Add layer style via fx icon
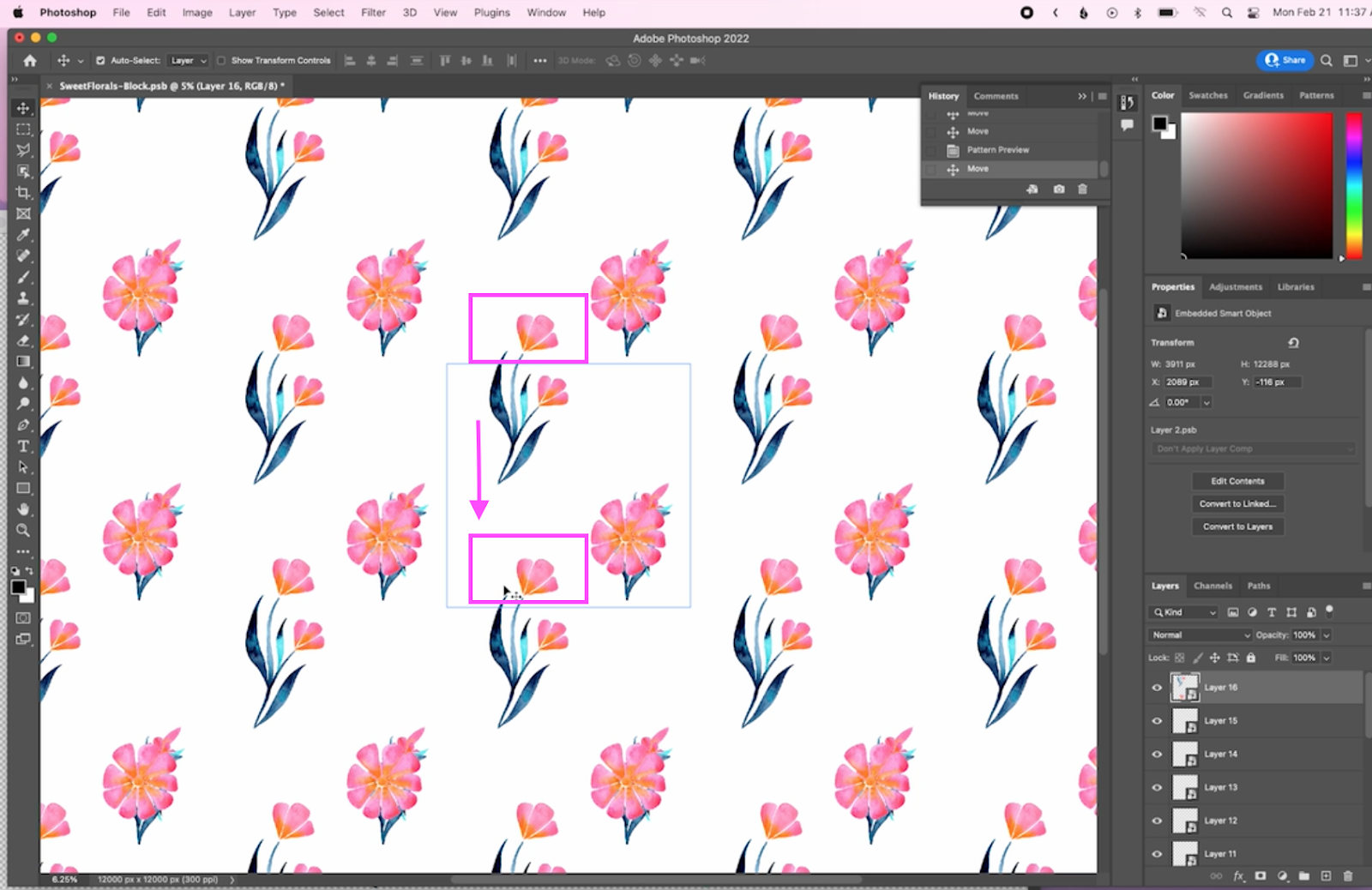 [1238, 876]
